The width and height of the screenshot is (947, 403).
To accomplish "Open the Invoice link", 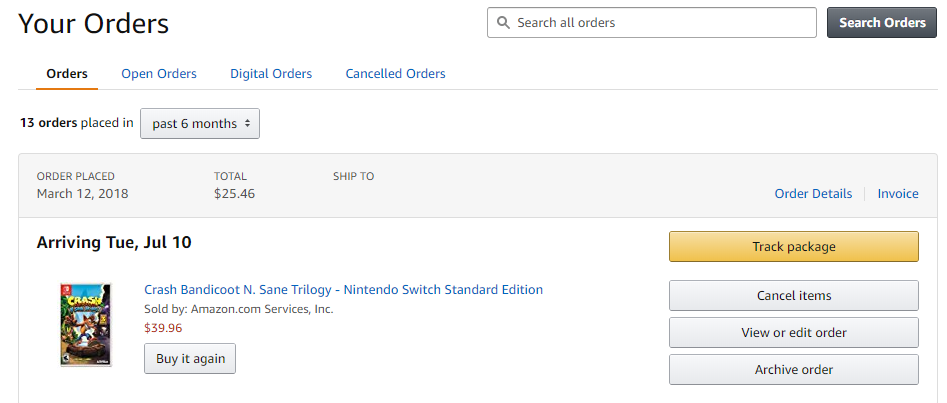I will [898, 193].
